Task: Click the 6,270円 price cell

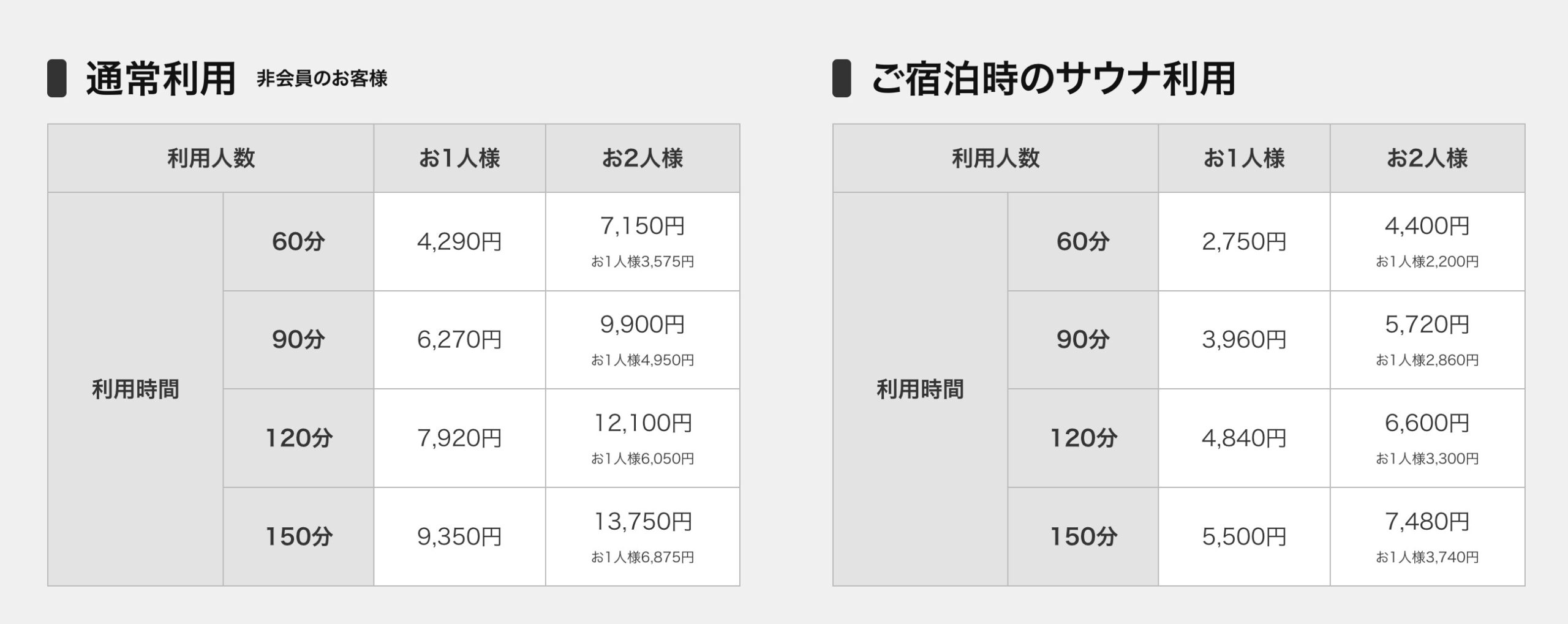Action: [x=459, y=340]
